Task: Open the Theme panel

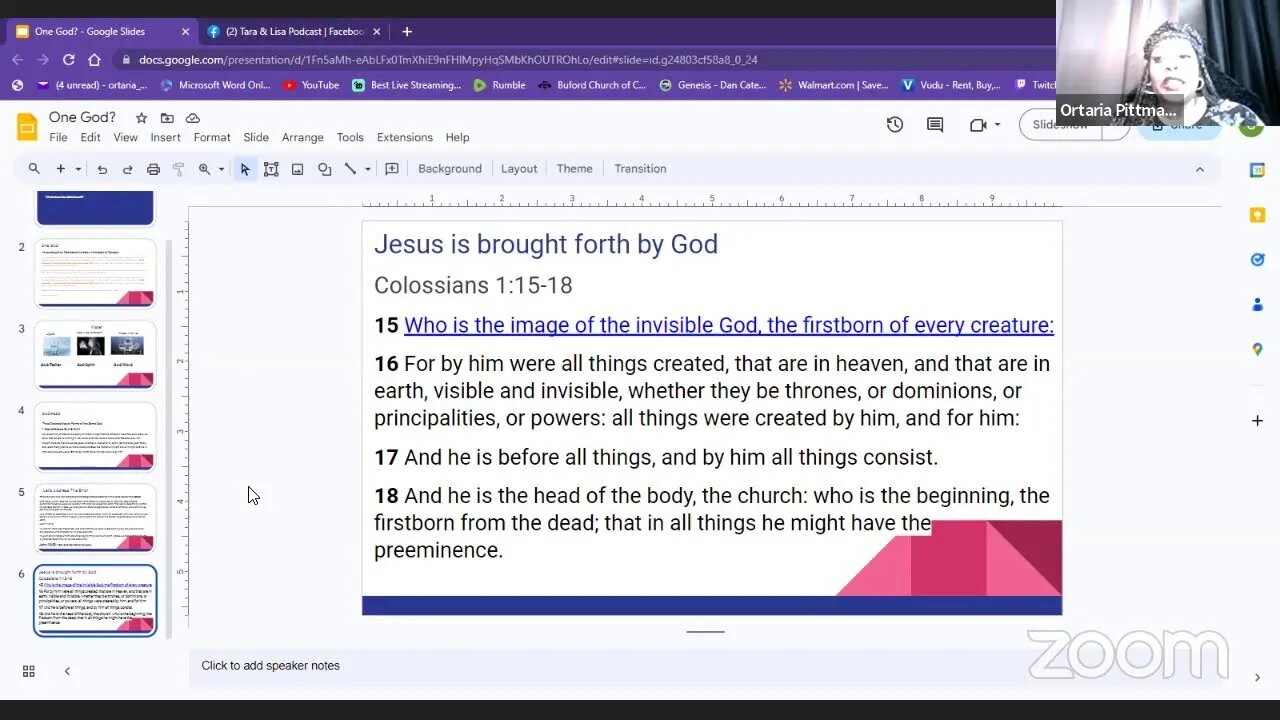Action: click(x=574, y=169)
